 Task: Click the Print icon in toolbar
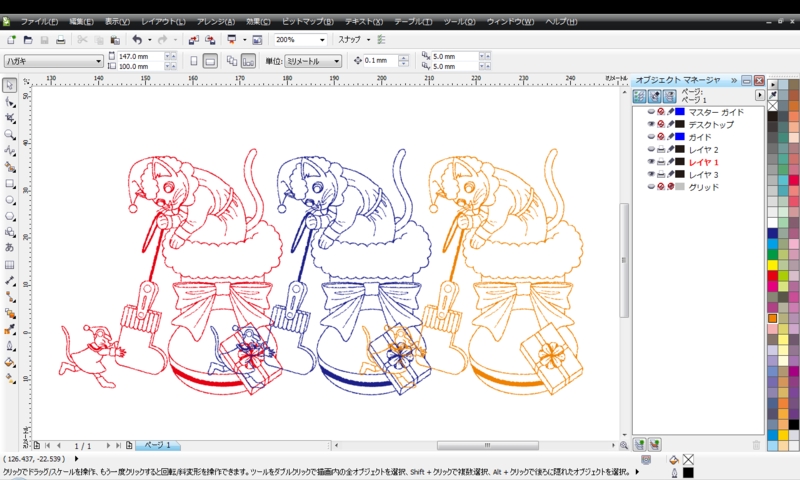pos(60,40)
